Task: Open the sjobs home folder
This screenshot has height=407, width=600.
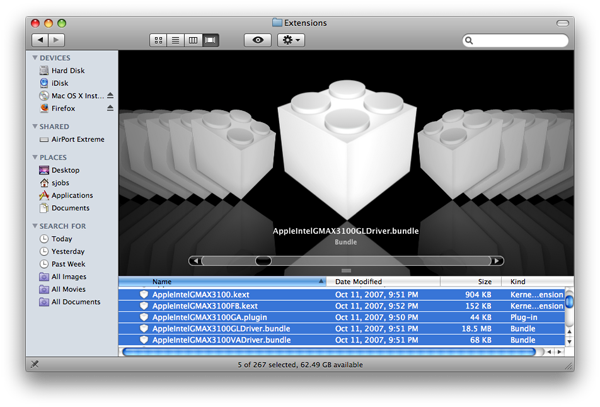Action: click(x=54, y=182)
